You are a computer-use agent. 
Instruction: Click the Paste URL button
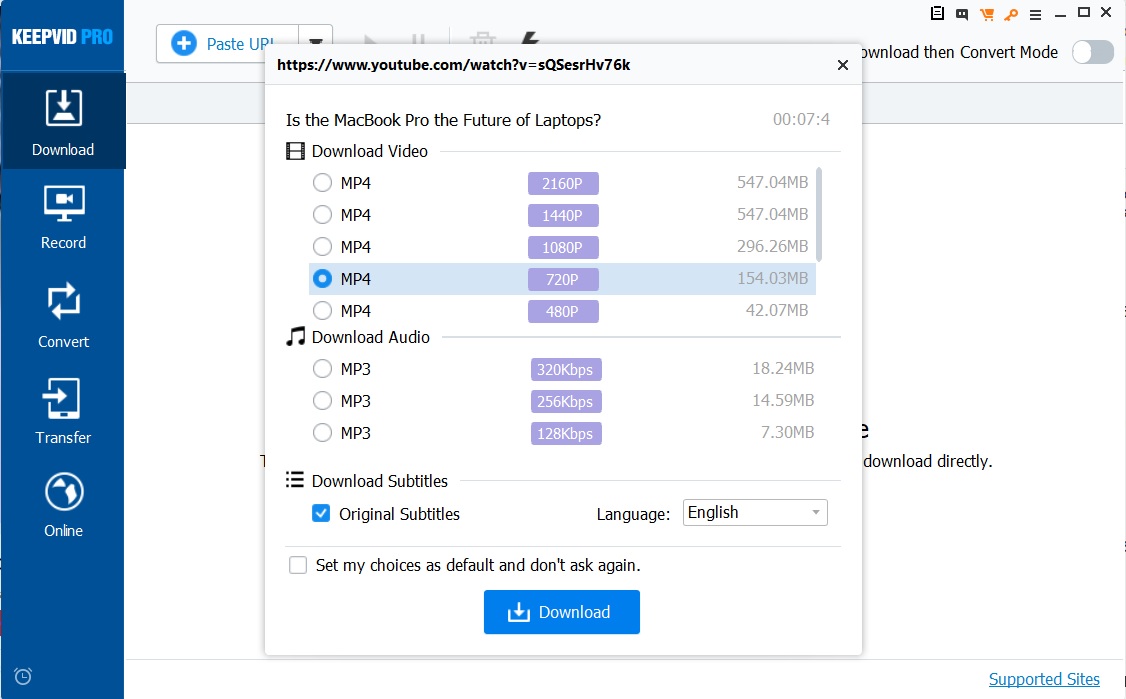[227, 44]
